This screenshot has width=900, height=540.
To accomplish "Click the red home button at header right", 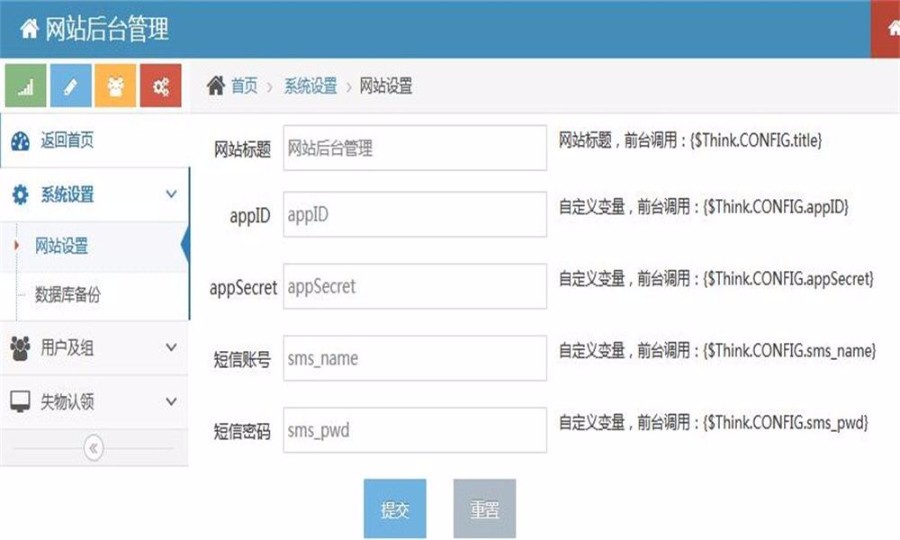I will point(886,29).
